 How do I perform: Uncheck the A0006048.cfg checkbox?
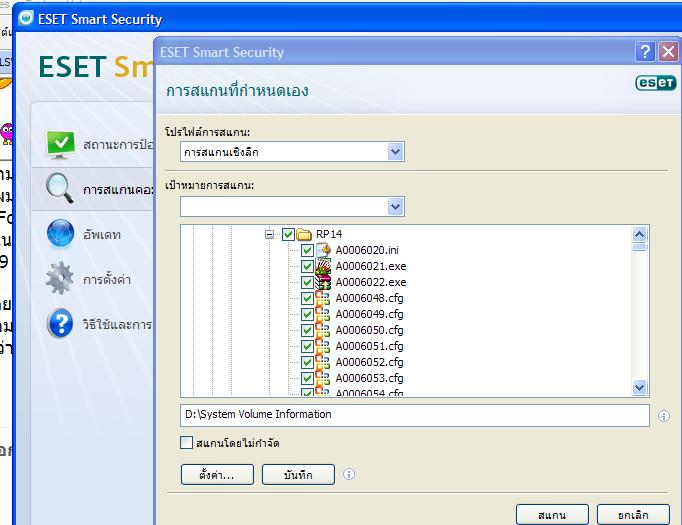point(308,298)
